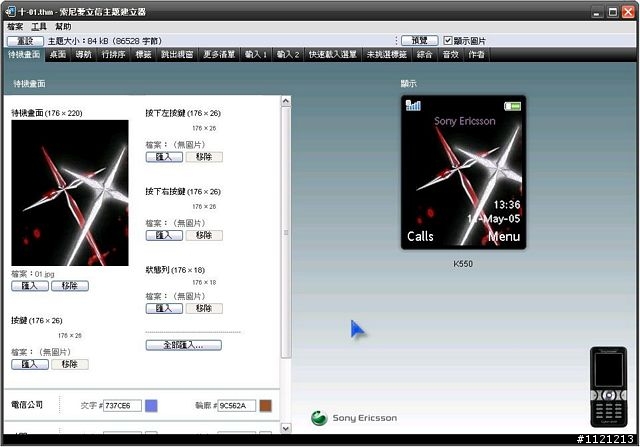Click the phone screen preview under 顯示

(463, 172)
